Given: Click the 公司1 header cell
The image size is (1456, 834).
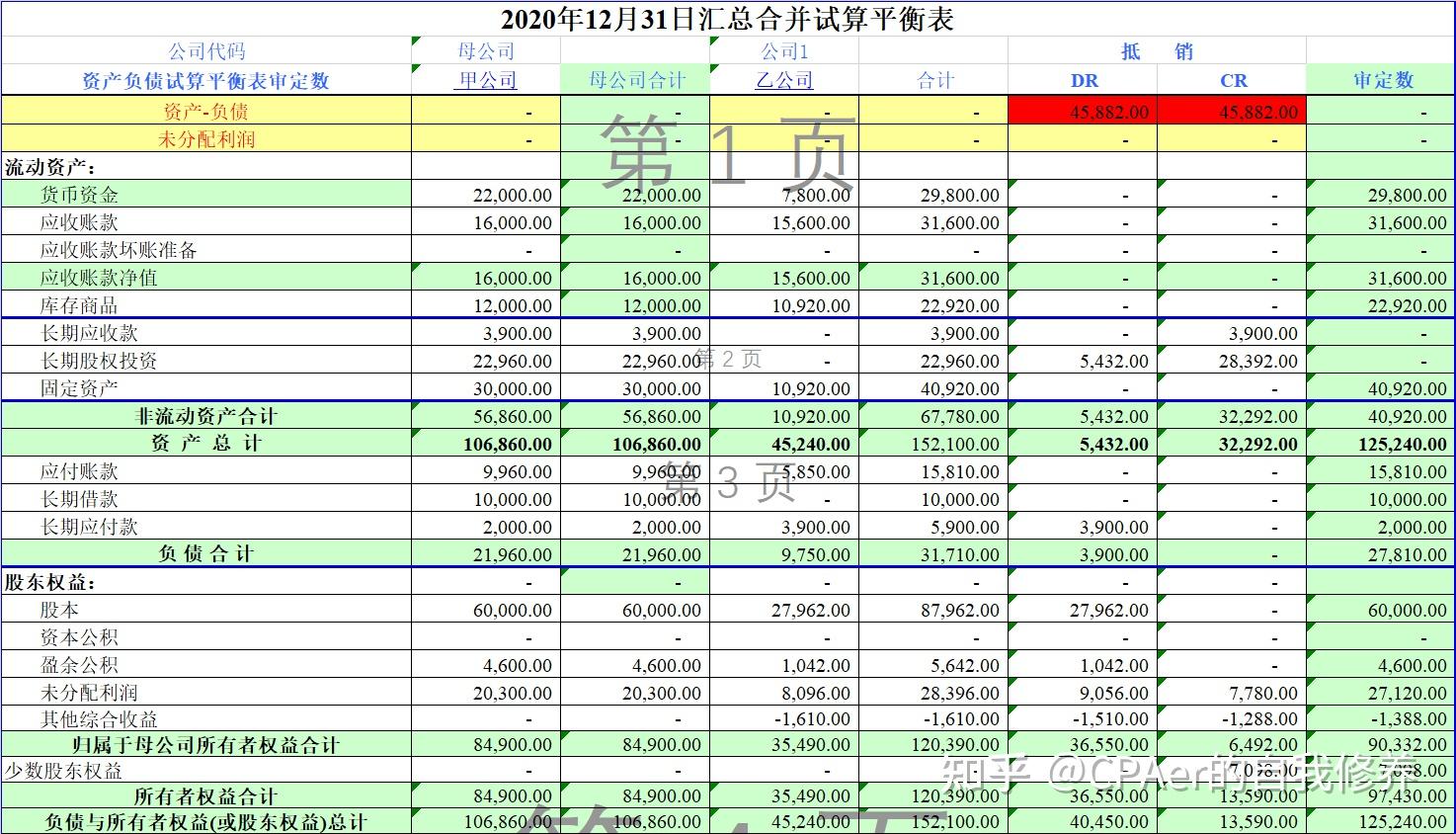Looking at the screenshot, I should click(x=784, y=51).
